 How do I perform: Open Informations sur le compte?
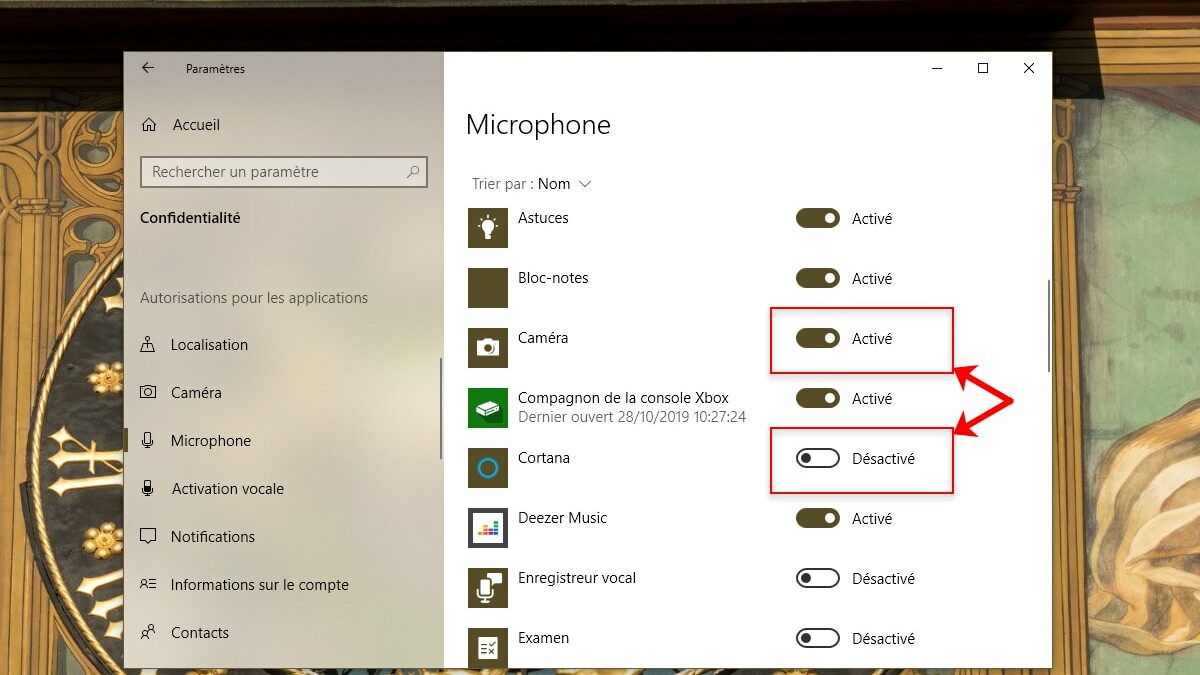click(259, 585)
